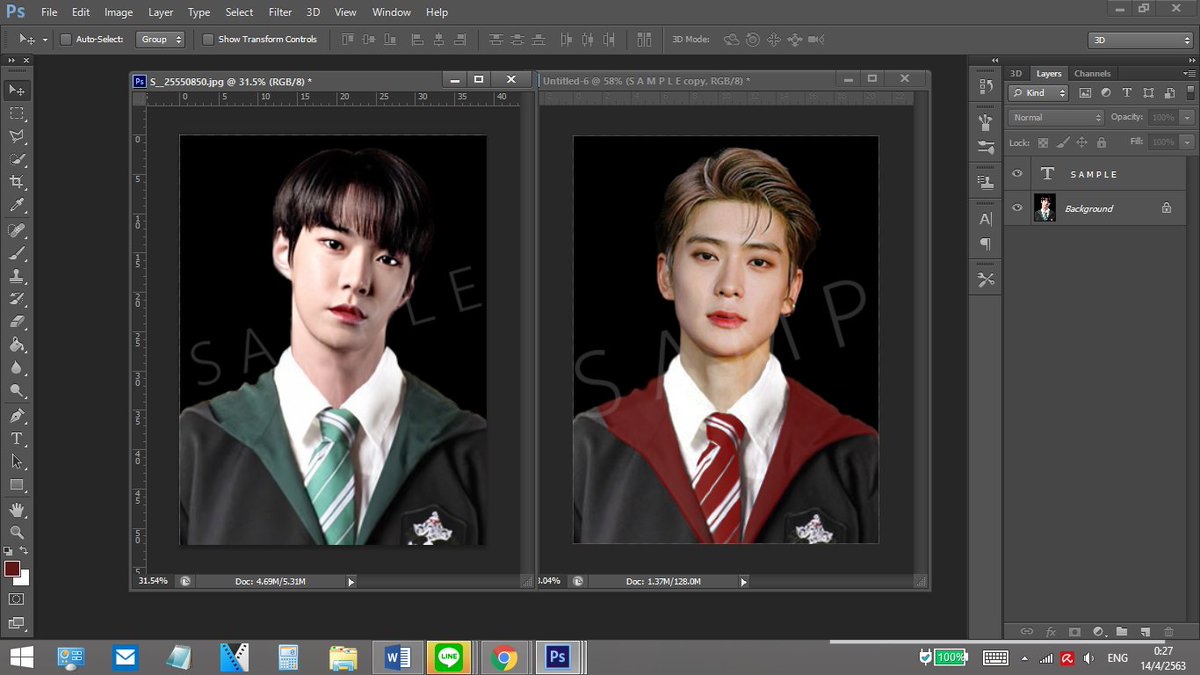Open the Opacity slider dropdown arrow
The height and width of the screenshot is (675, 1200).
(1186, 117)
